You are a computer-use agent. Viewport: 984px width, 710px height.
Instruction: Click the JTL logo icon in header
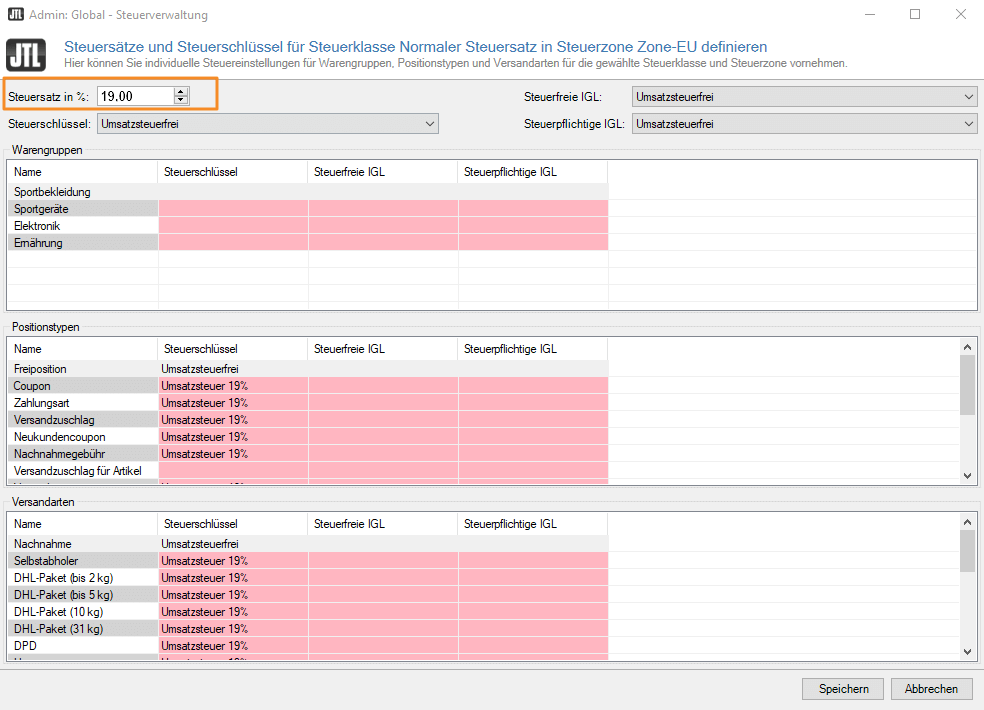point(26,55)
